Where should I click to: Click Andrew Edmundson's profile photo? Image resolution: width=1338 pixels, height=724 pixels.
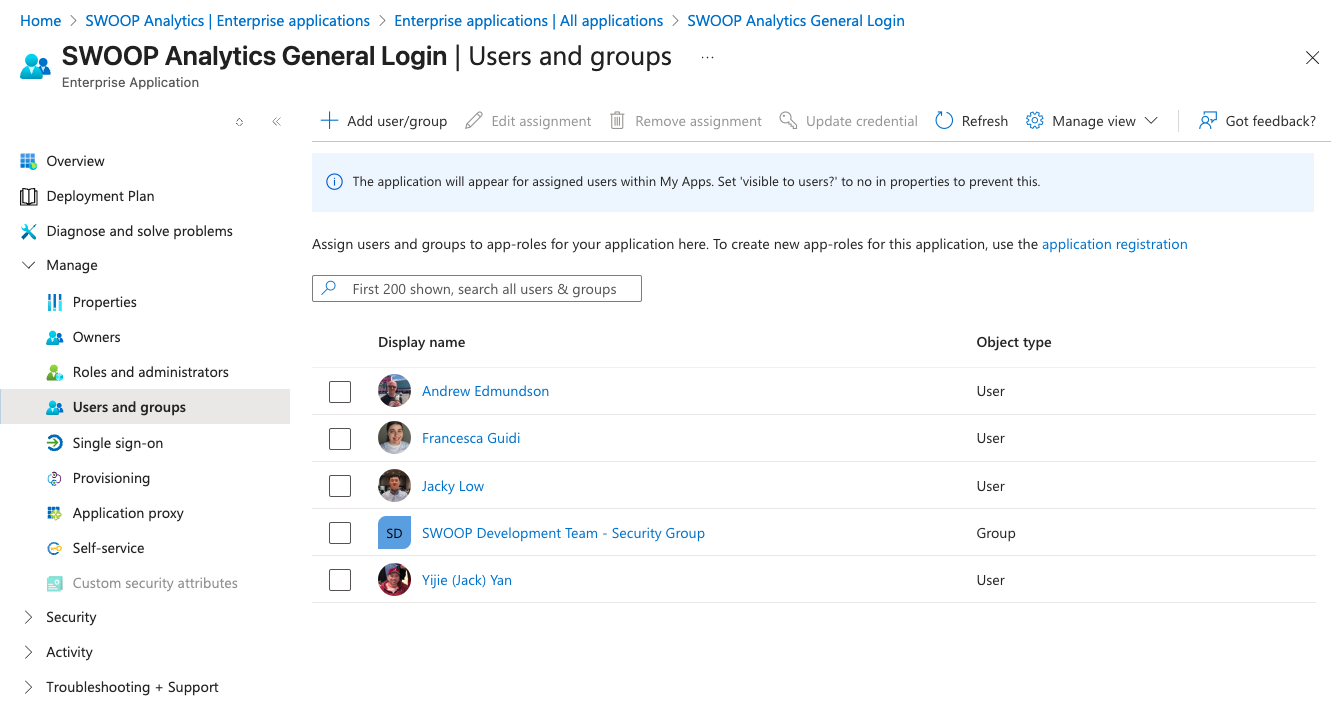[394, 391]
